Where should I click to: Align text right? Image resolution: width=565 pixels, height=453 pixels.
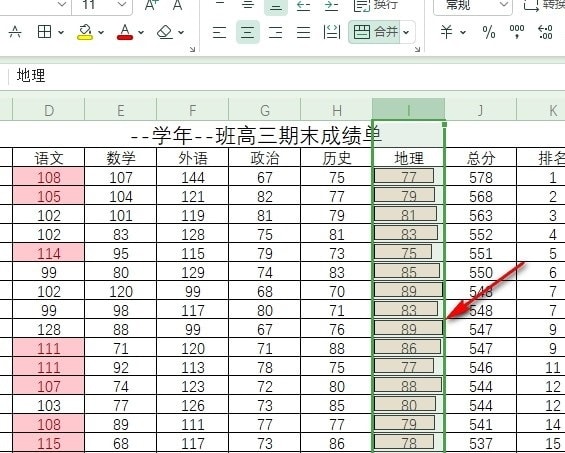coord(276,32)
